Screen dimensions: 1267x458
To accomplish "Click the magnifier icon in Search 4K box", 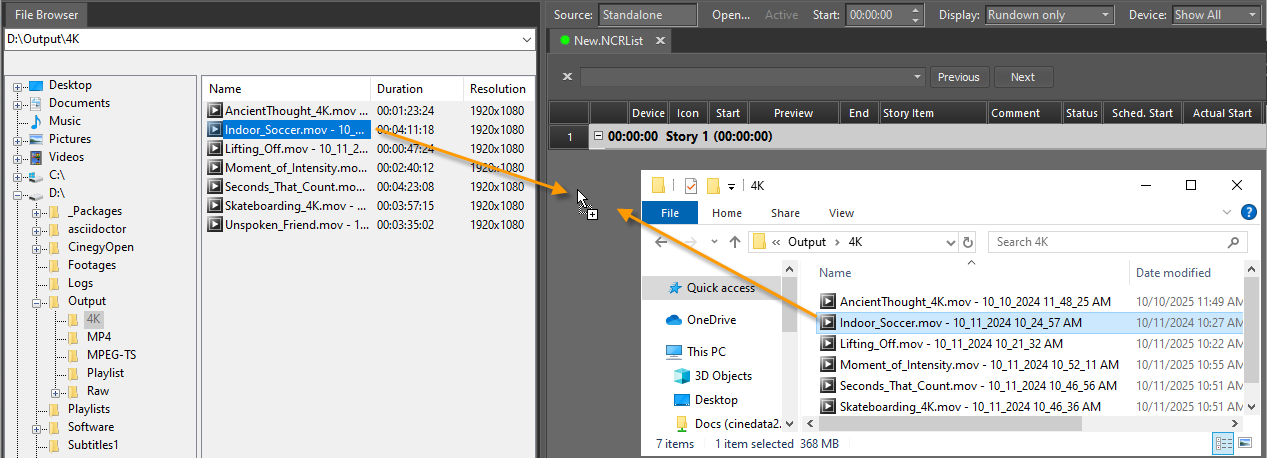I will point(1234,242).
